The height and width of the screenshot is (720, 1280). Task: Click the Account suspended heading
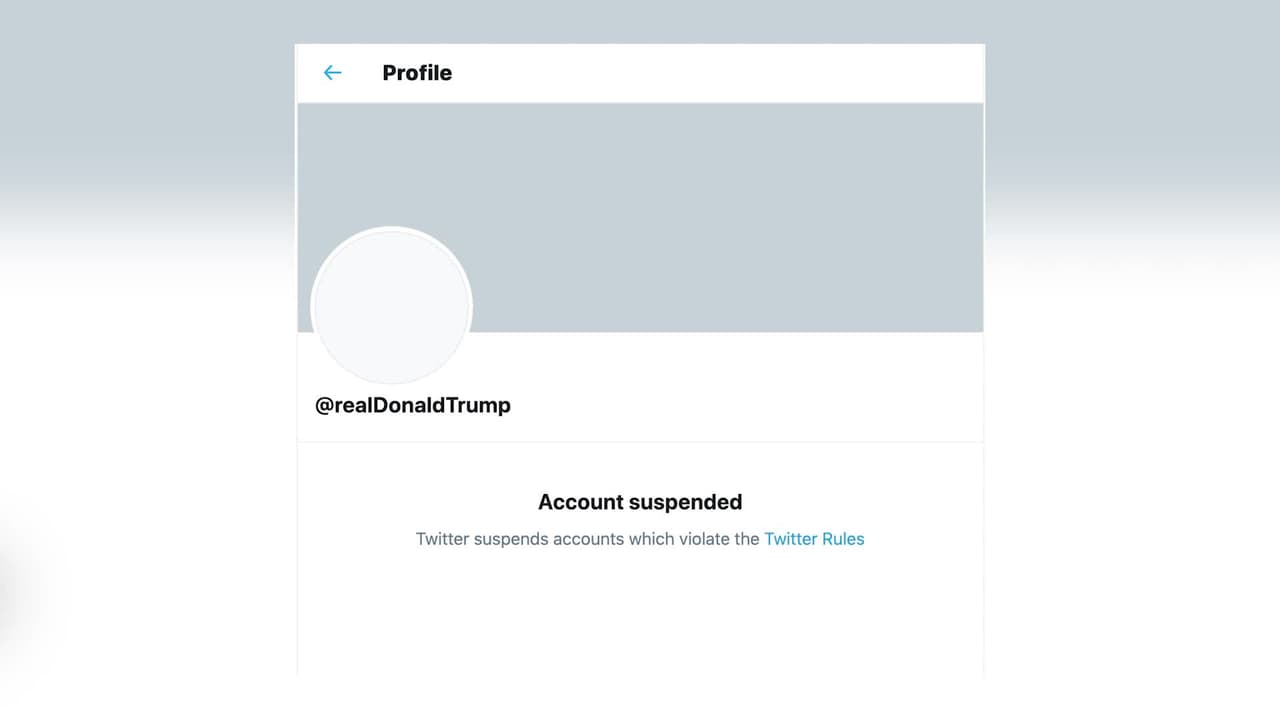[x=640, y=502]
